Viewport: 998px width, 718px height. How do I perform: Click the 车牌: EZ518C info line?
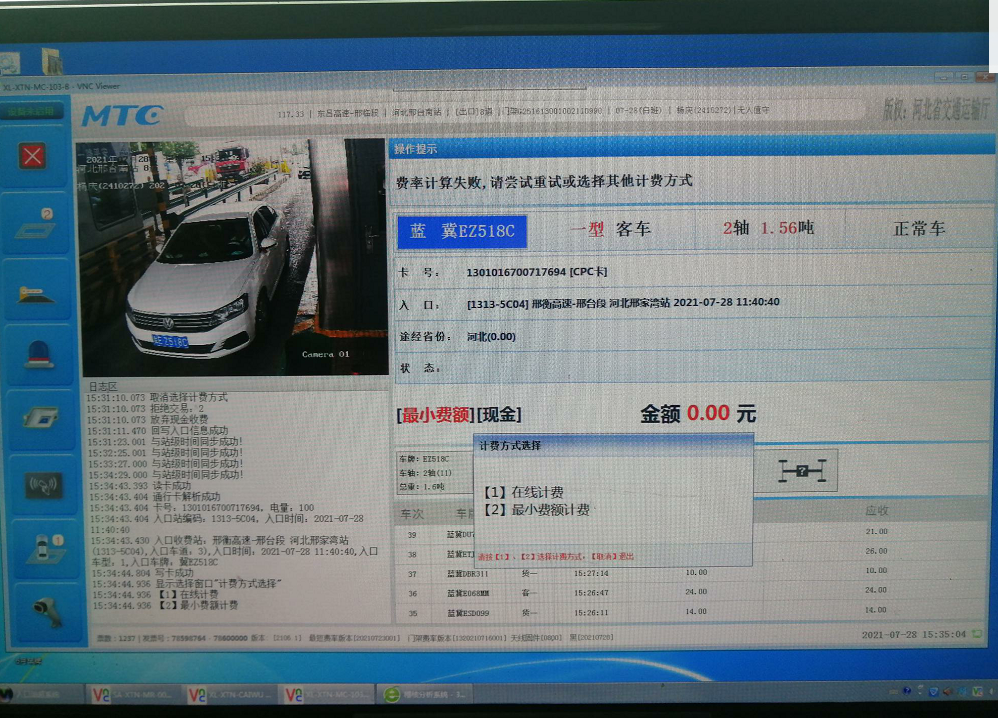coord(424,459)
